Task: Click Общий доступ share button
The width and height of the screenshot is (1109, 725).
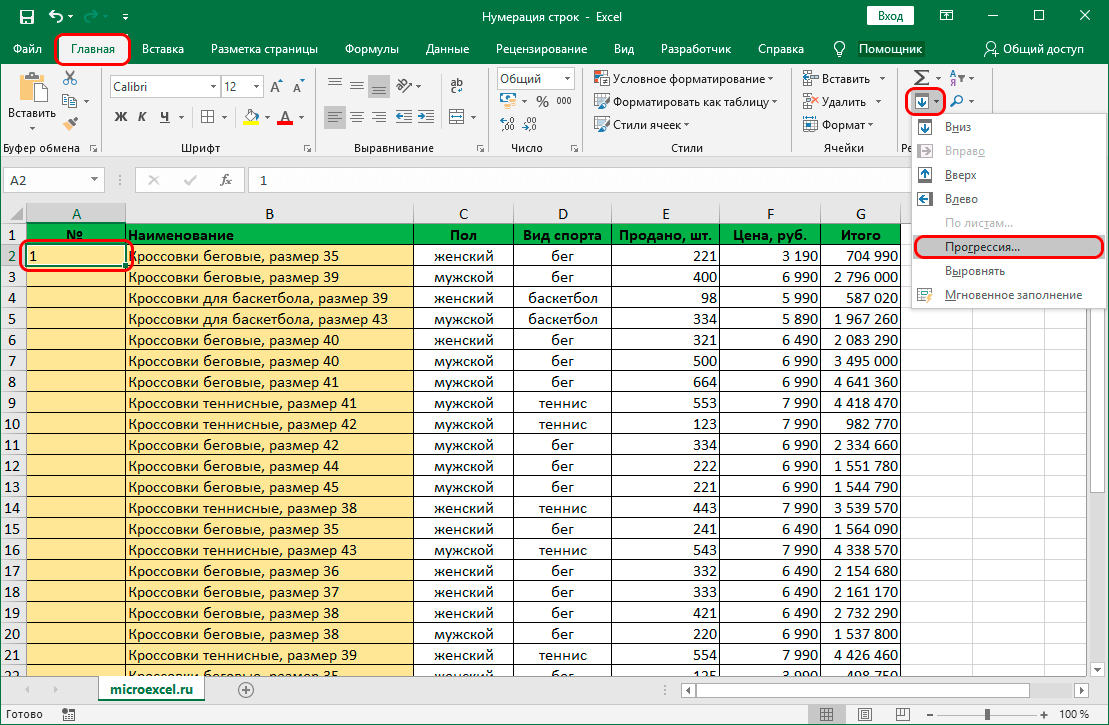Action: [1033, 49]
